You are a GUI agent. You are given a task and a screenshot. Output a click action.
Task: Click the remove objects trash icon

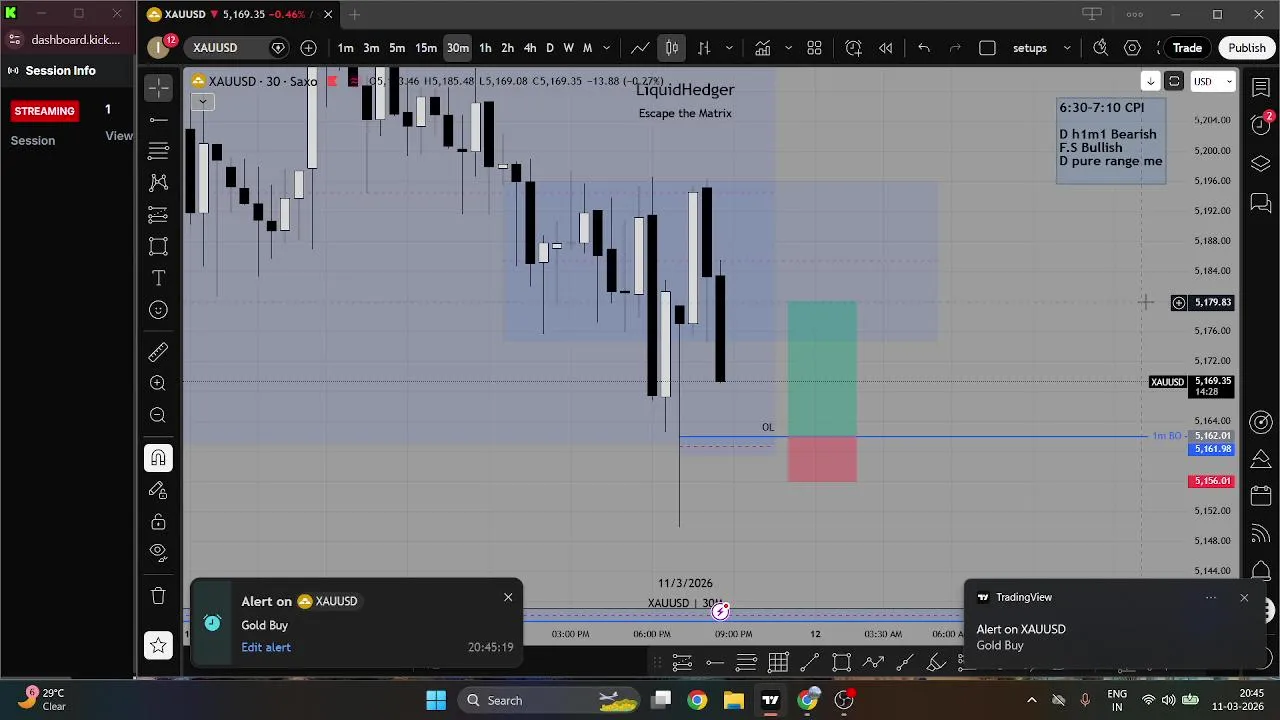tap(158, 596)
